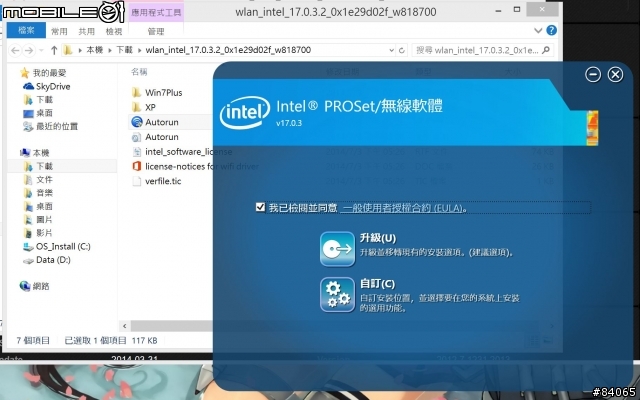This screenshot has height=400, width=640.
Task: Refresh the Explorer folder view
Action: [402, 50]
